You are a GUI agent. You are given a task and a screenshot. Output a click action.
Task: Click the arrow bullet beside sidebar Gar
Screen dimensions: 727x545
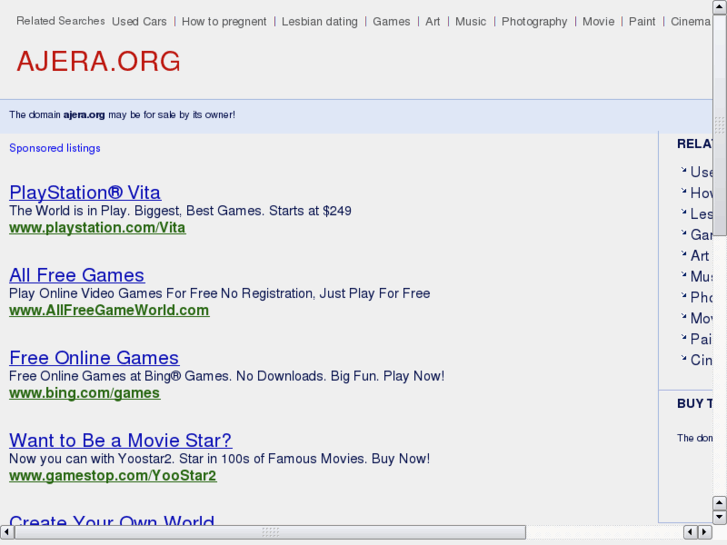683,233
